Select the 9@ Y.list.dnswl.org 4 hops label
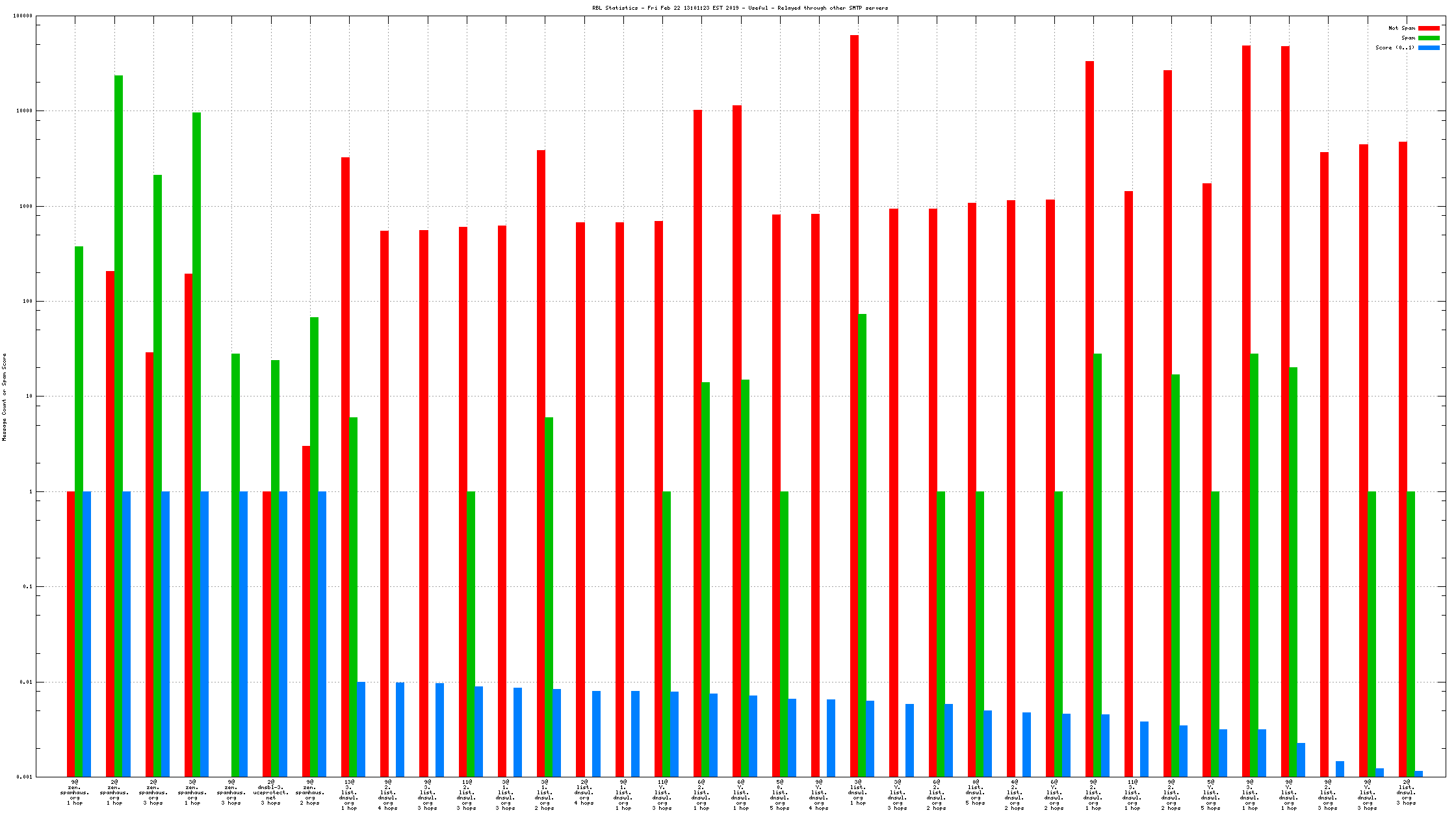 tap(819, 795)
